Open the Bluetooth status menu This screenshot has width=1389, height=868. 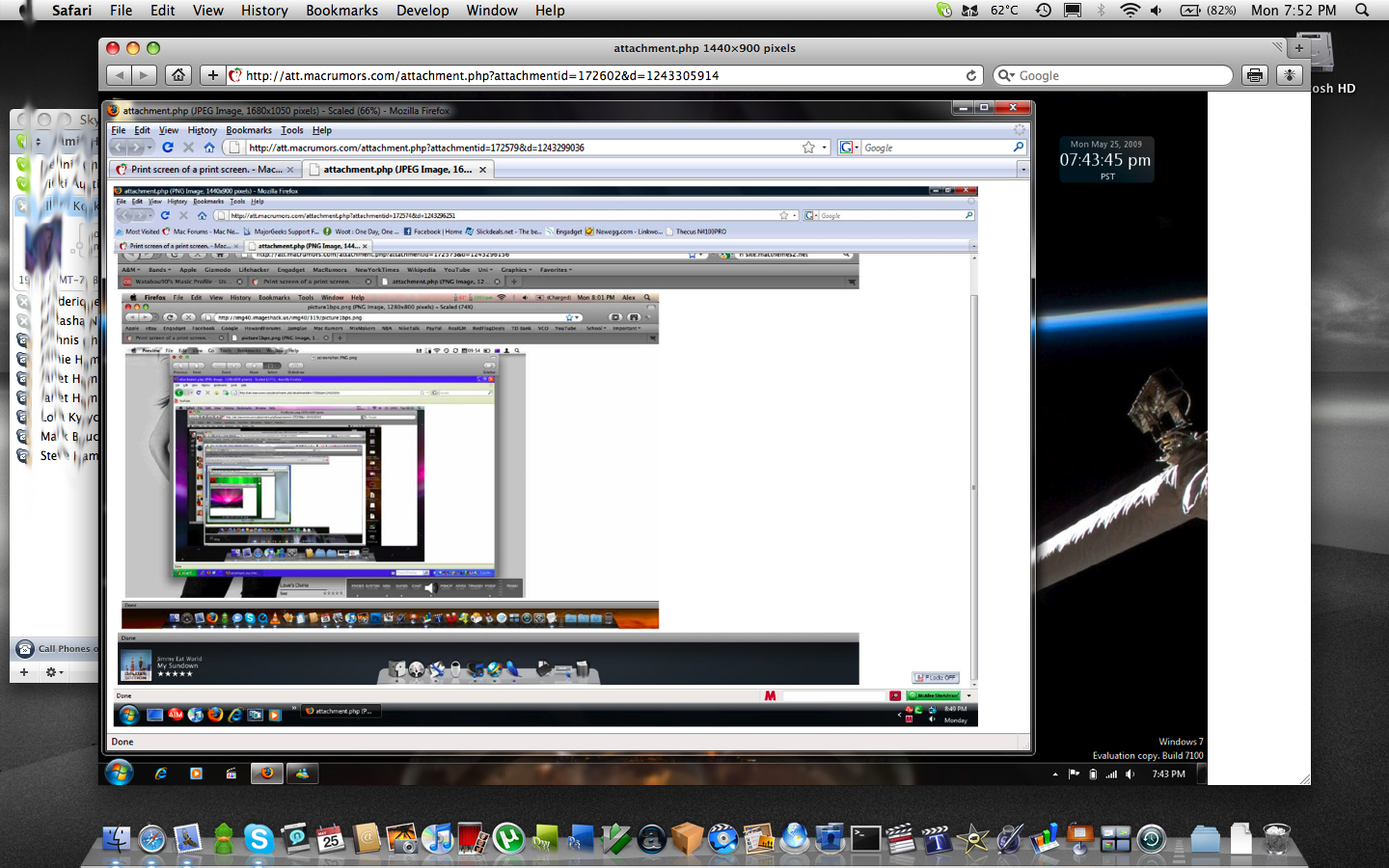pyautogui.click(x=1101, y=11)
